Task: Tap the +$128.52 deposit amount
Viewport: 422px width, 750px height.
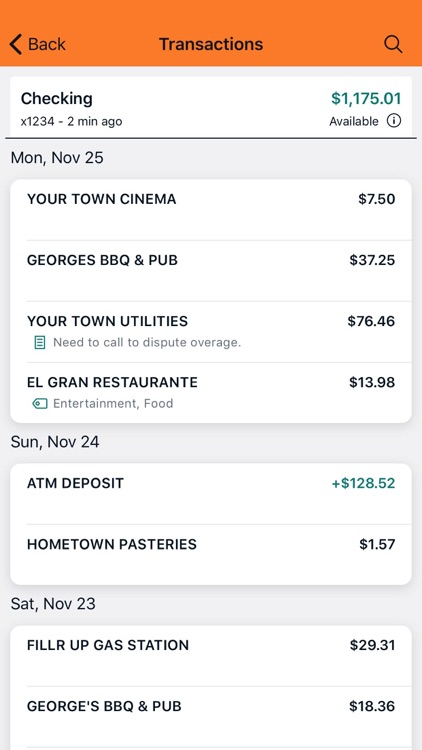Action: coord(364,483)
